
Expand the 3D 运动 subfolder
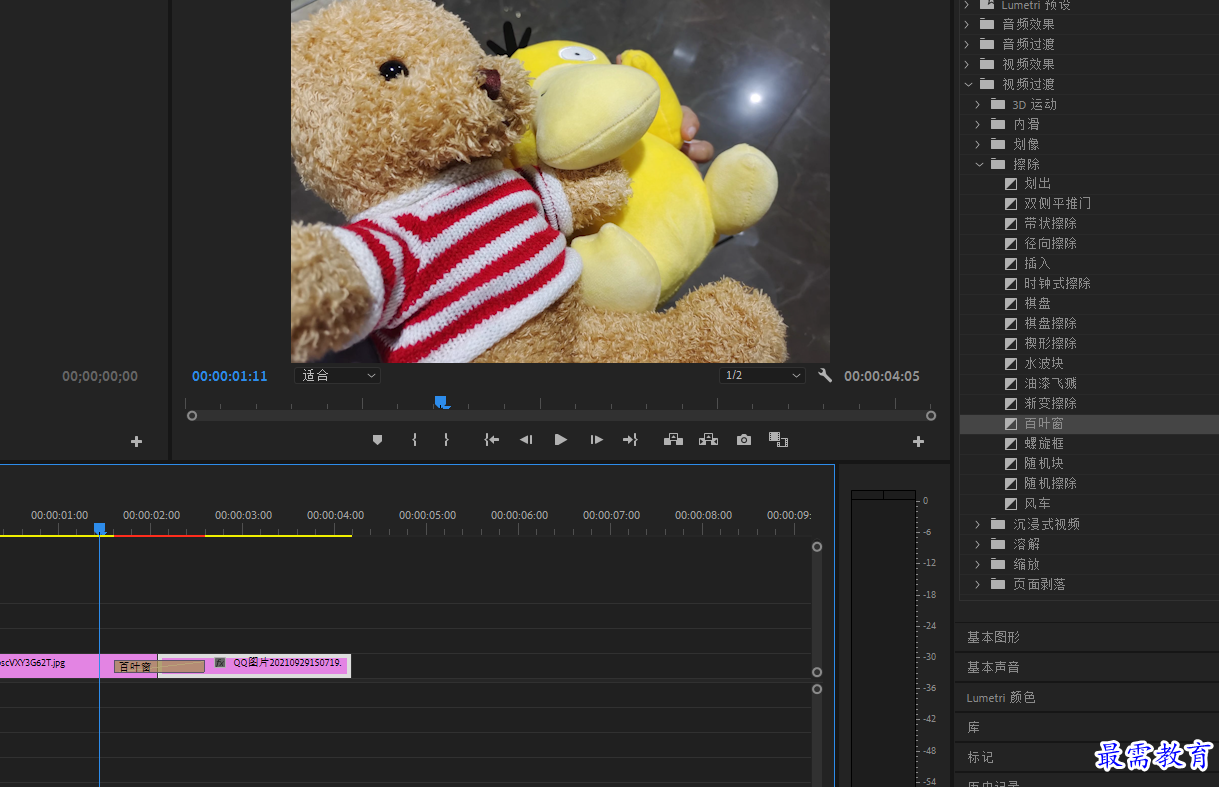pyautogui.click(x=978, y=104)
